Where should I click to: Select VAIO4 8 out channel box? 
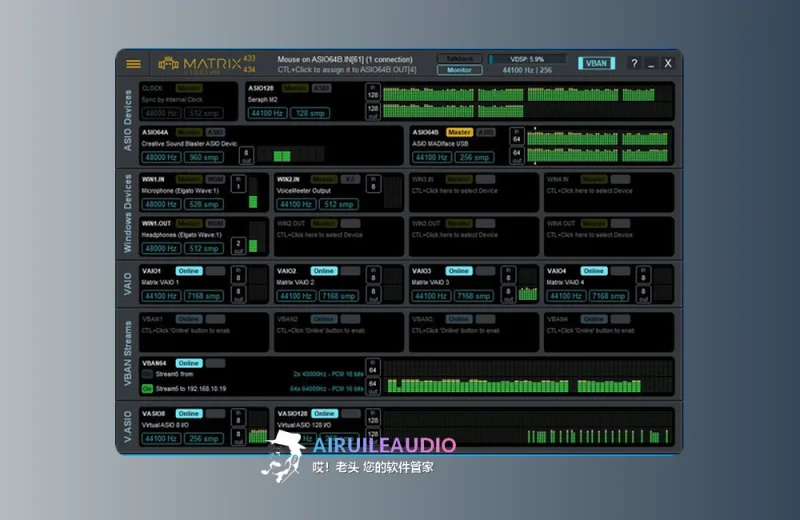click(643, 294)
